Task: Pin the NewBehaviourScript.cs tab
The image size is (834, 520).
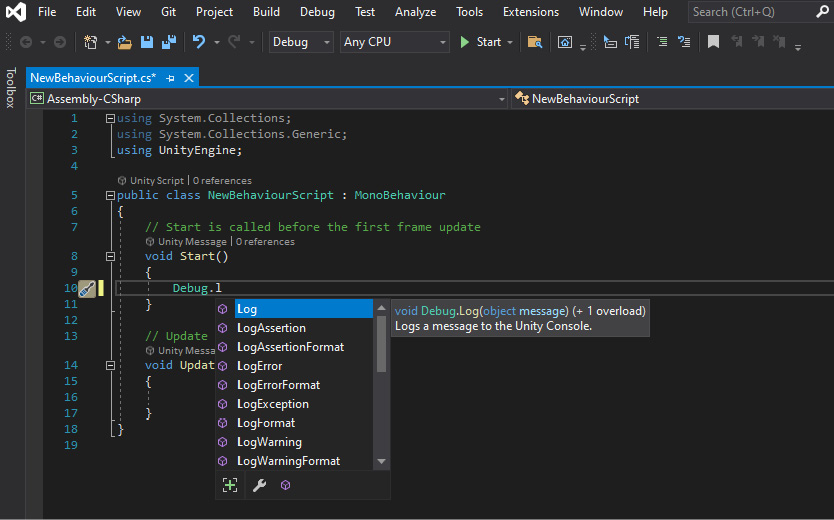Action: point(170,78)
